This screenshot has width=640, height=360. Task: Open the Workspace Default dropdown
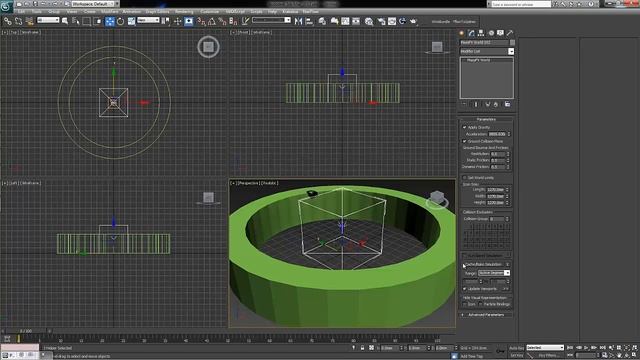click(93, 4)
